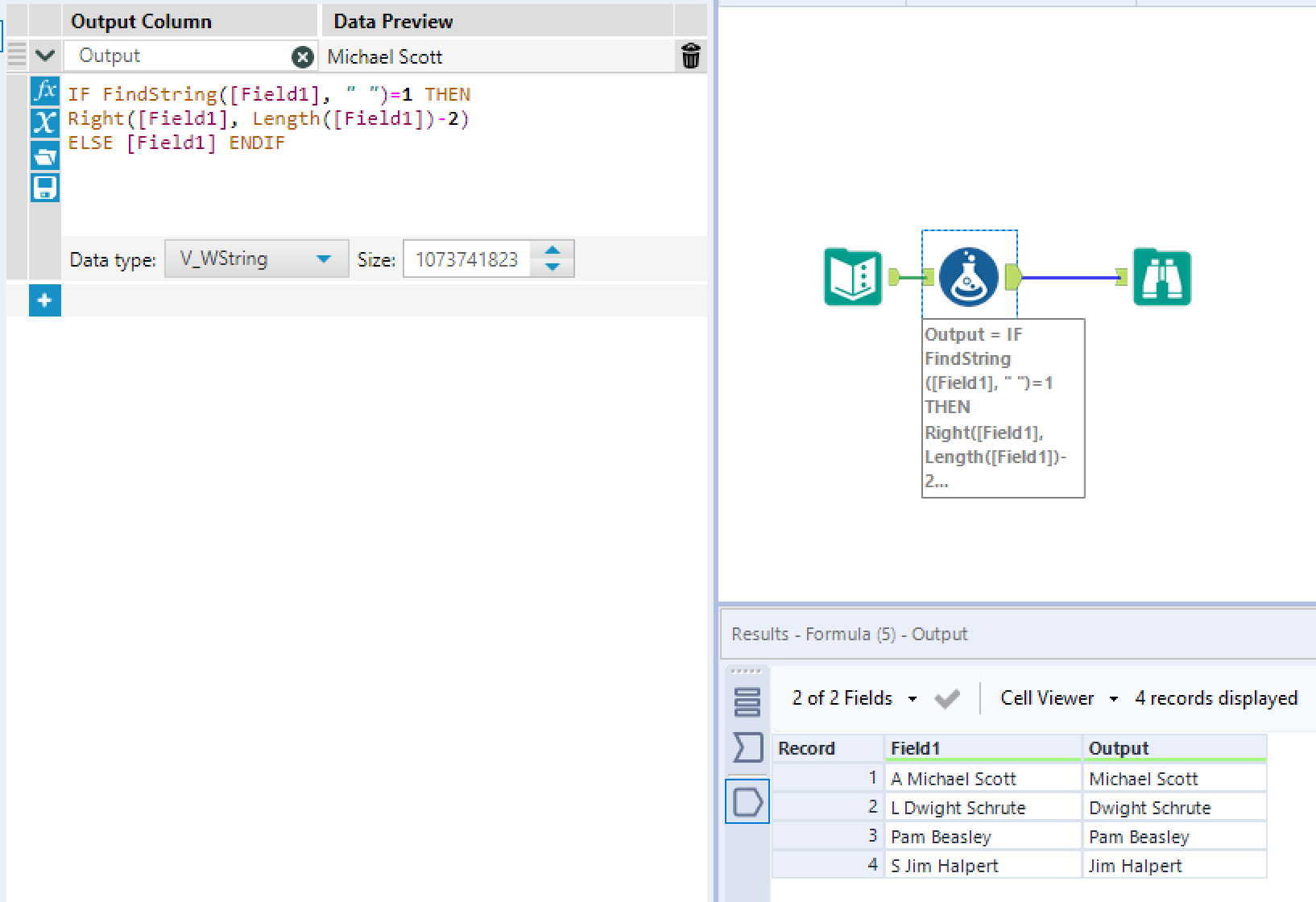The height and width of the screenshot is (902, 1316).
Task: Select the Input Data tool on the canvas
Action: tap(851, 277)
